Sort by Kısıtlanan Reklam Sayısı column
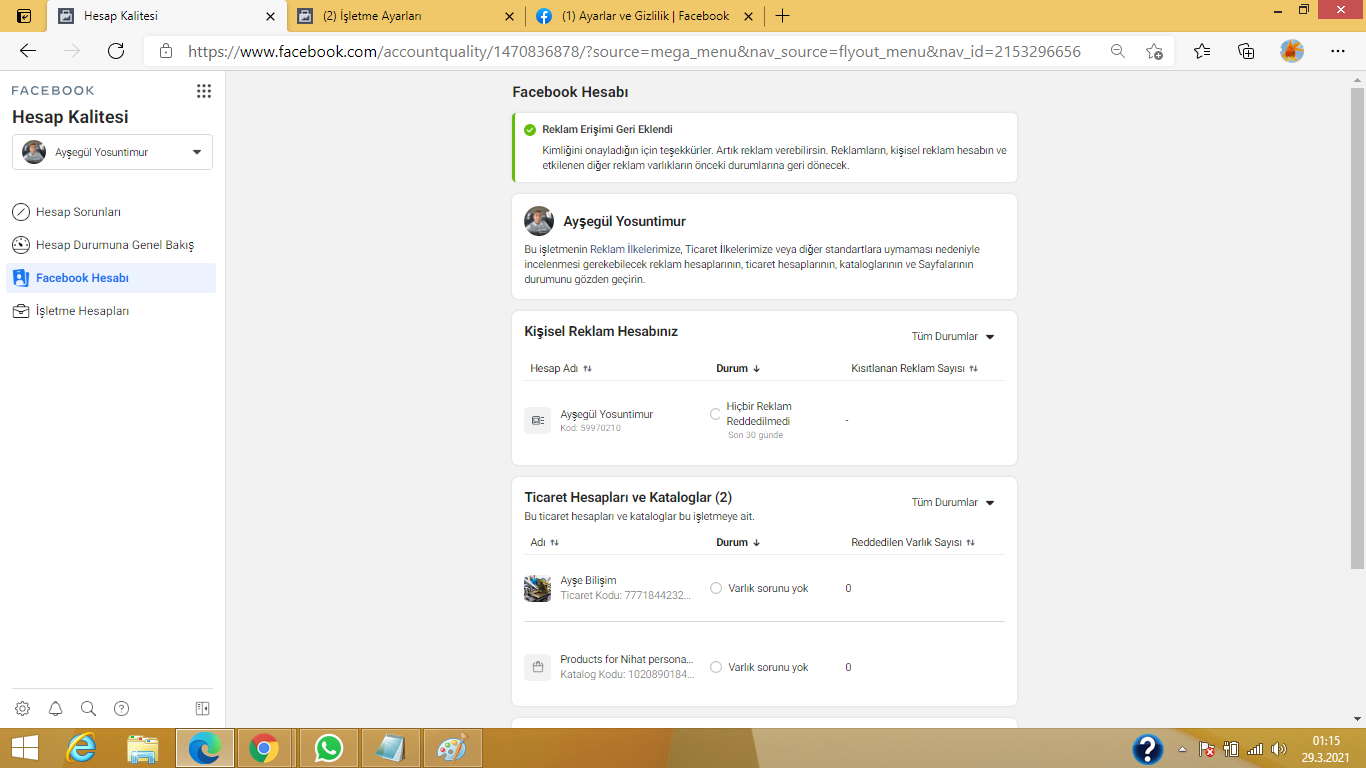This screenshot has height=768, width=1366. [x=914, y=369]
